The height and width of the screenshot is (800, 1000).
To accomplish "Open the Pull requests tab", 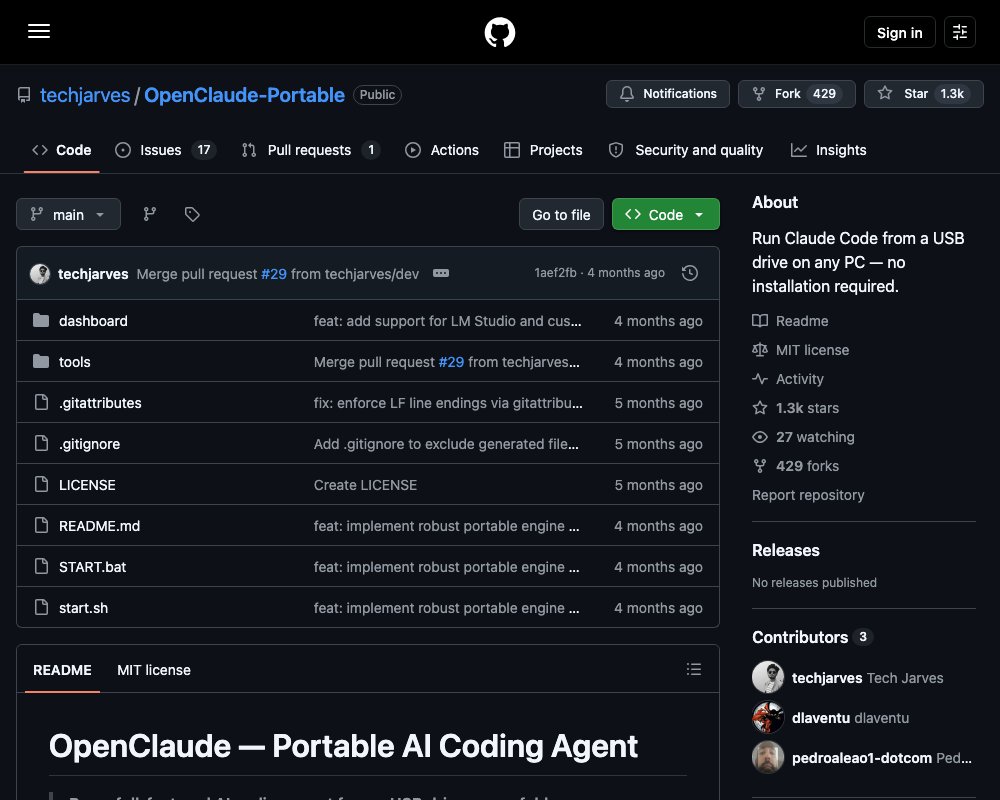I will tap(311, 150).
